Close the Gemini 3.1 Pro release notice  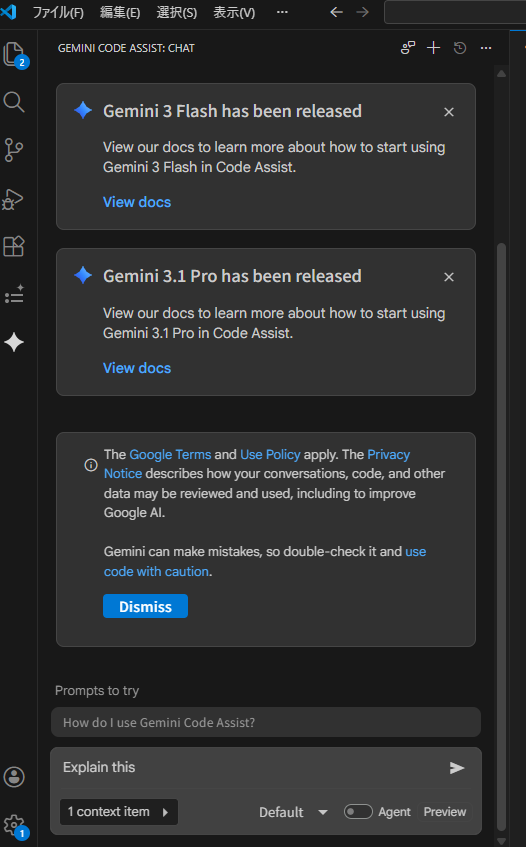449,277
